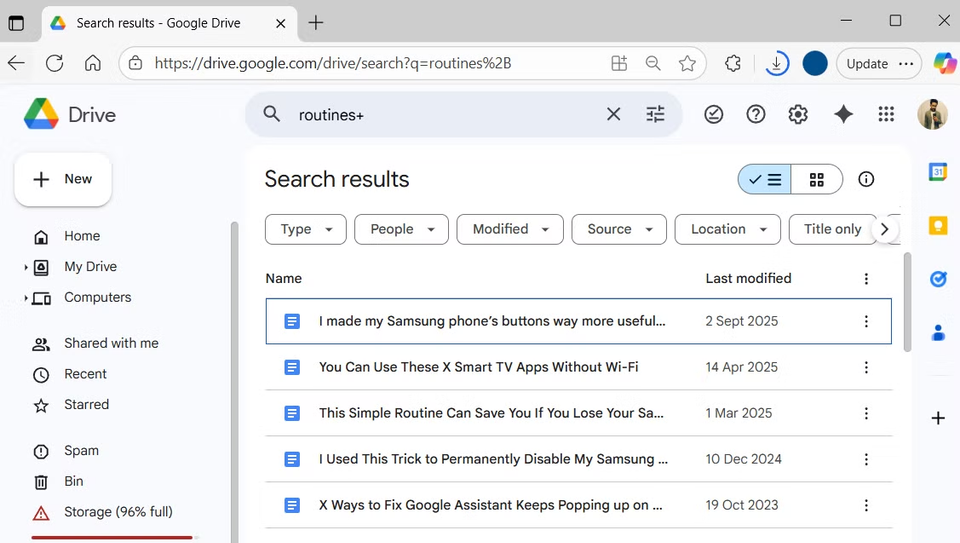This screenshot has height=543, width=960.
Task: Click the New button
Action: (x=63, y=179)
